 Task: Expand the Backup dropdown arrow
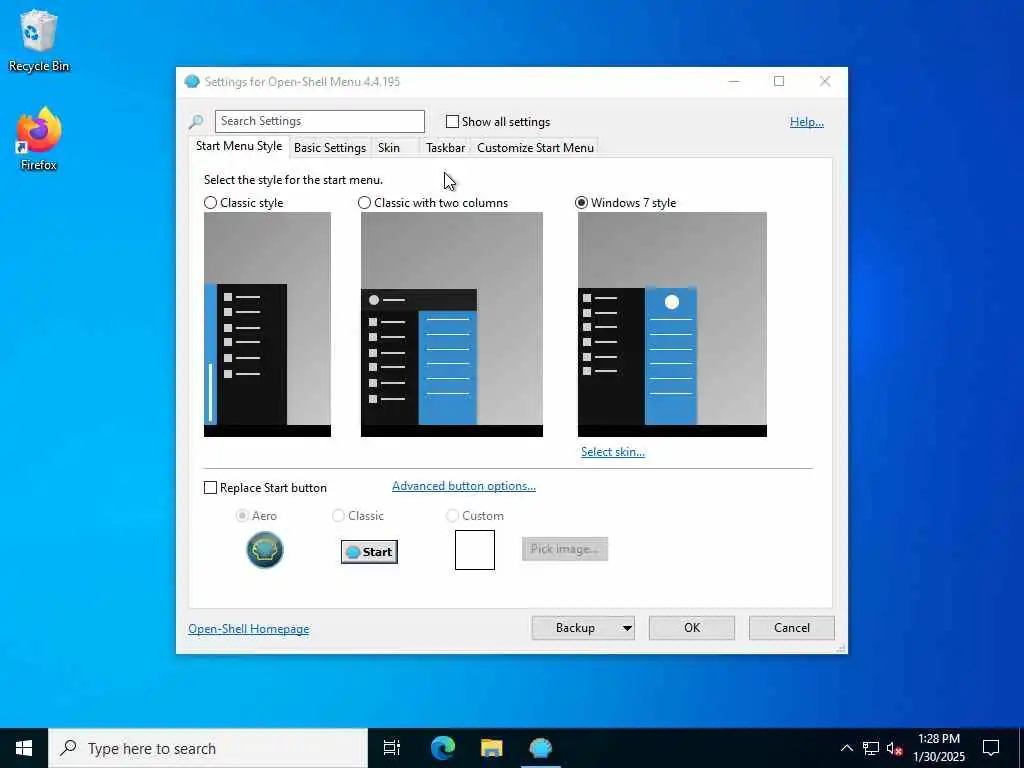(x=626, y=628)
